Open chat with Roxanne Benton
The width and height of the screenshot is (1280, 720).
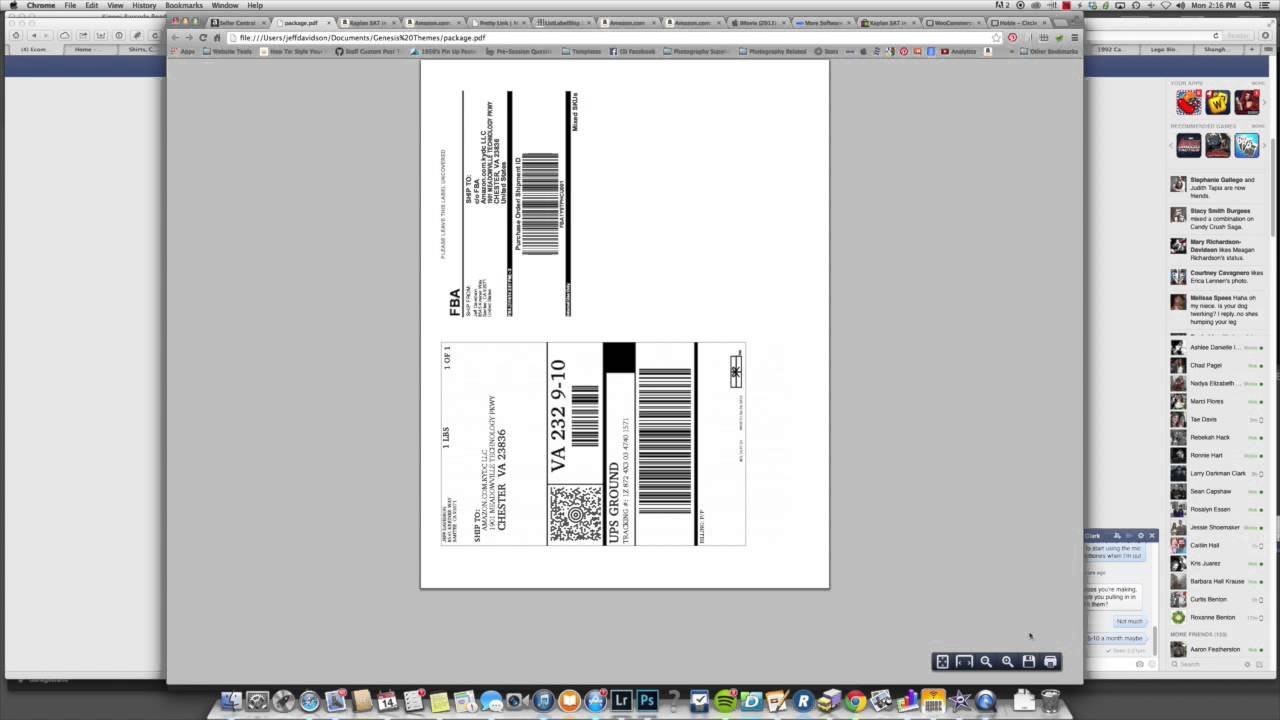click(1217, 617)
